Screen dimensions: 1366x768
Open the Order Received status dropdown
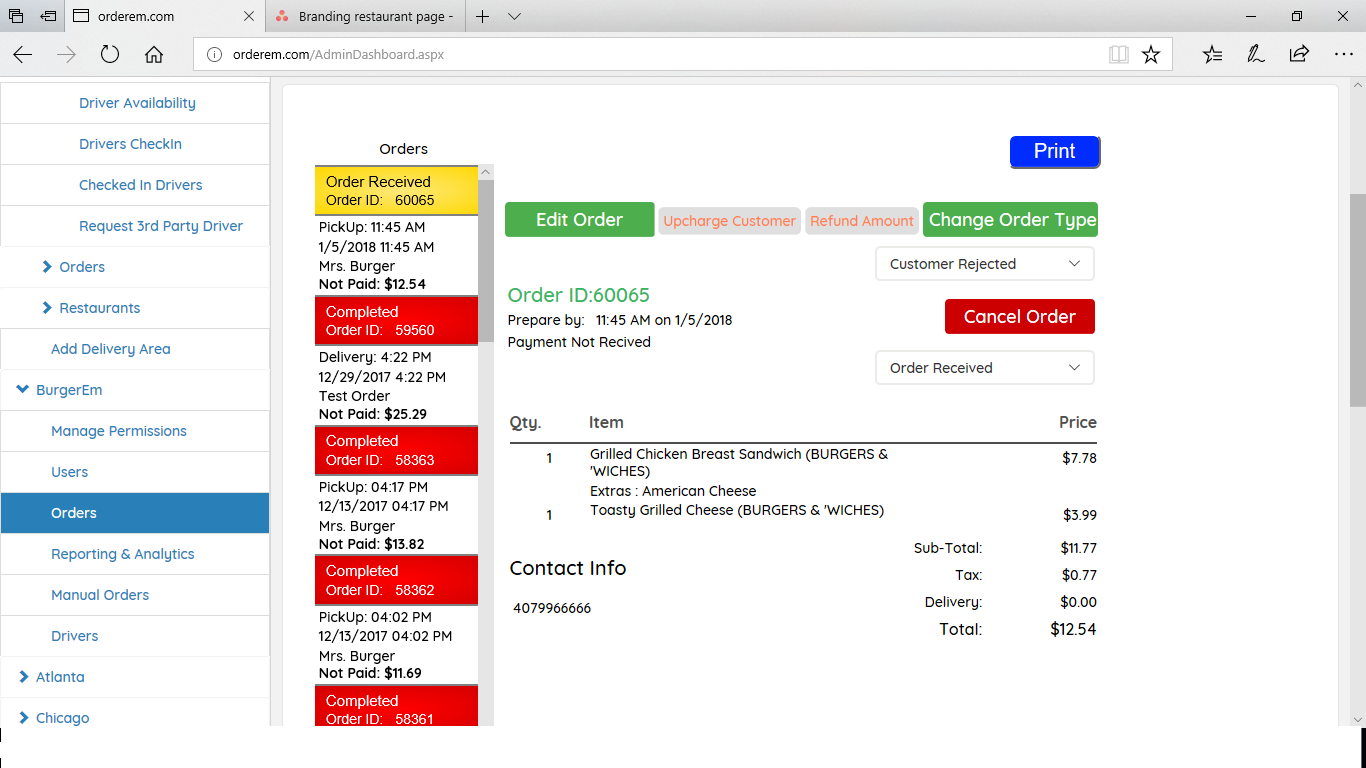coord(984,368)
